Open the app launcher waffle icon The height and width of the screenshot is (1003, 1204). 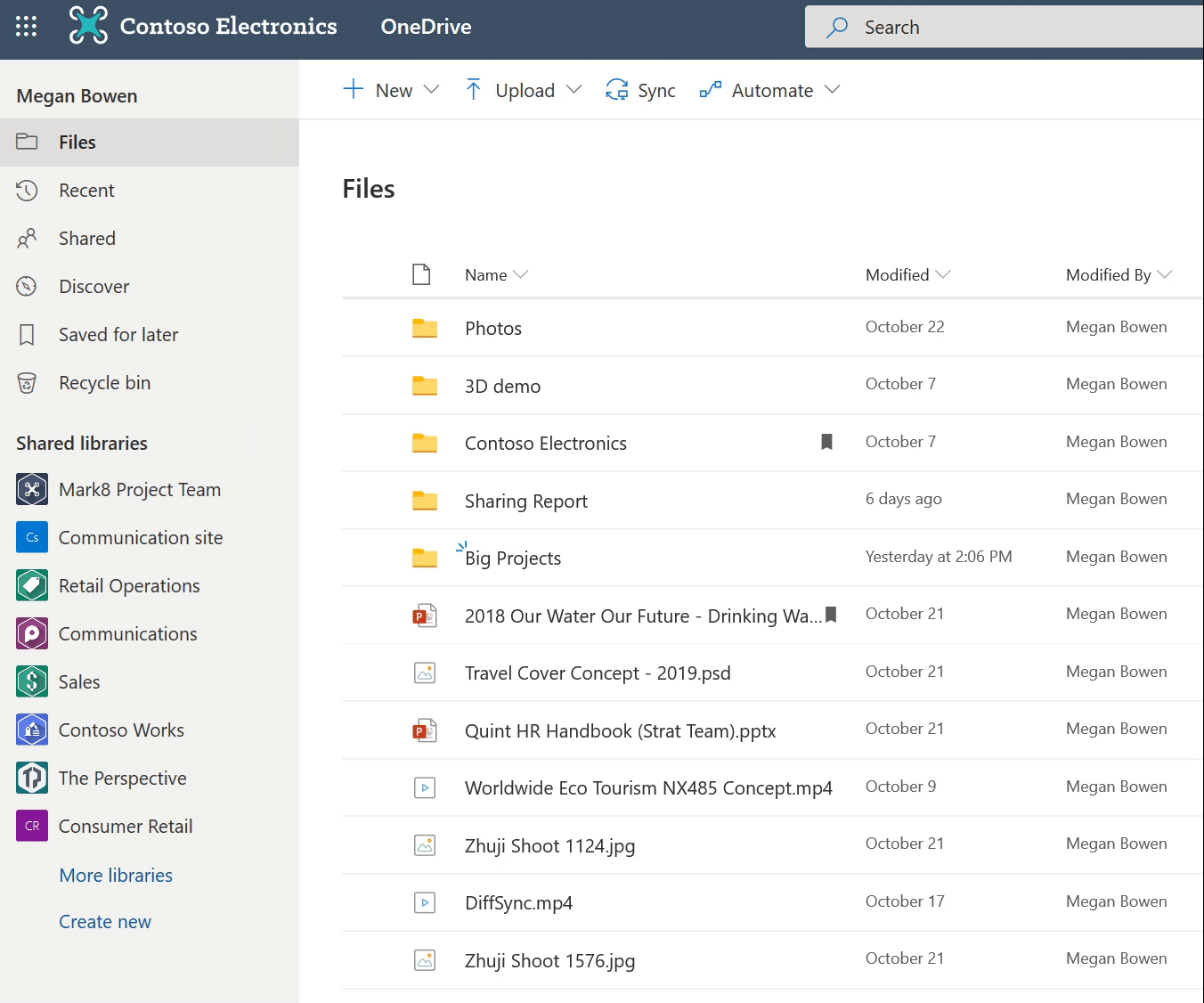point(27,27)
